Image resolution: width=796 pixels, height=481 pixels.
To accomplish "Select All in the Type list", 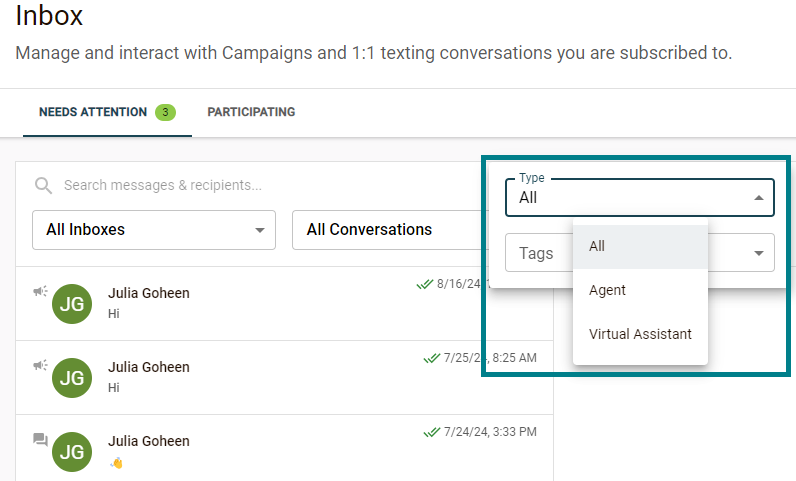I will [598, 246].
